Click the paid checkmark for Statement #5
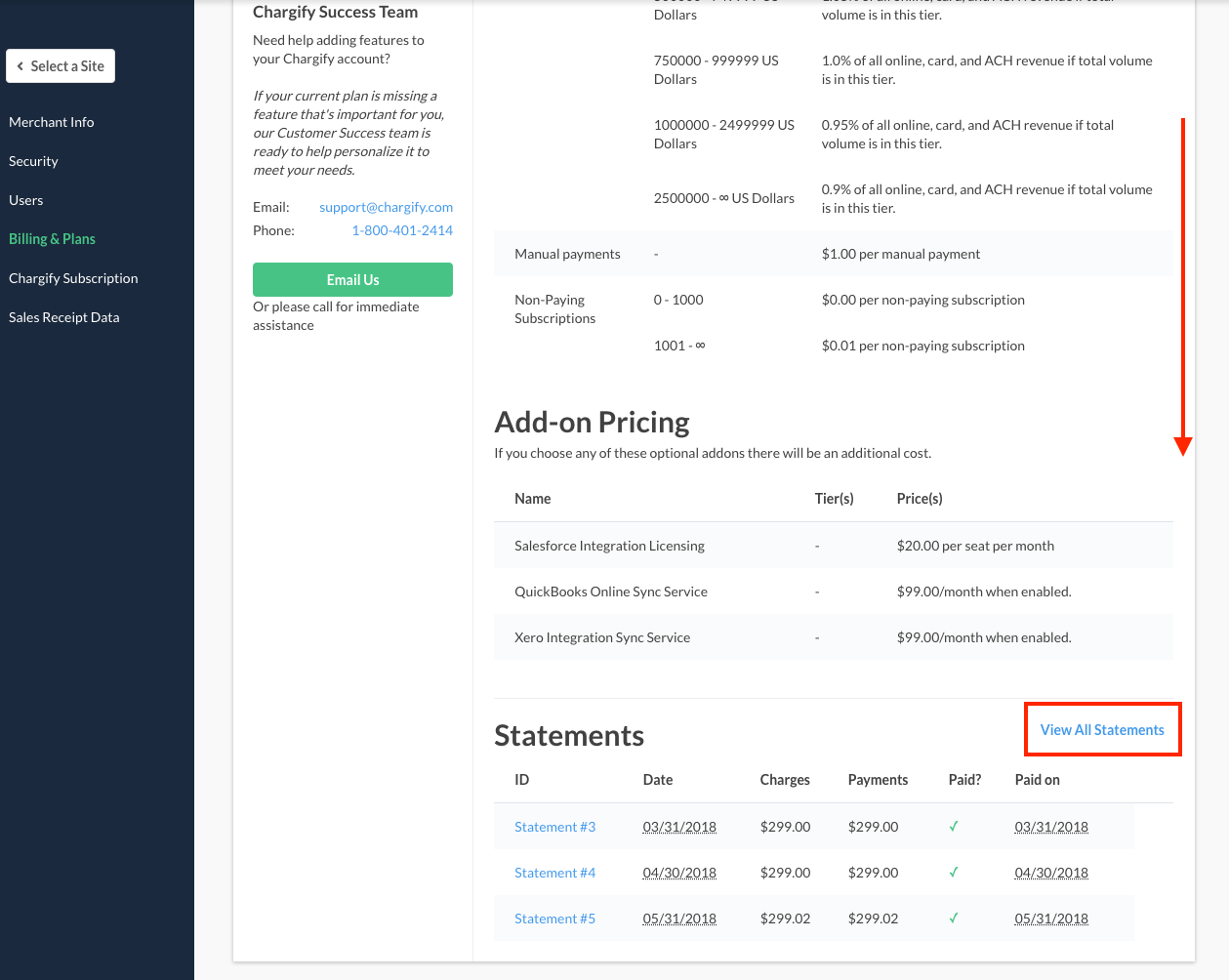 (954, 919)
